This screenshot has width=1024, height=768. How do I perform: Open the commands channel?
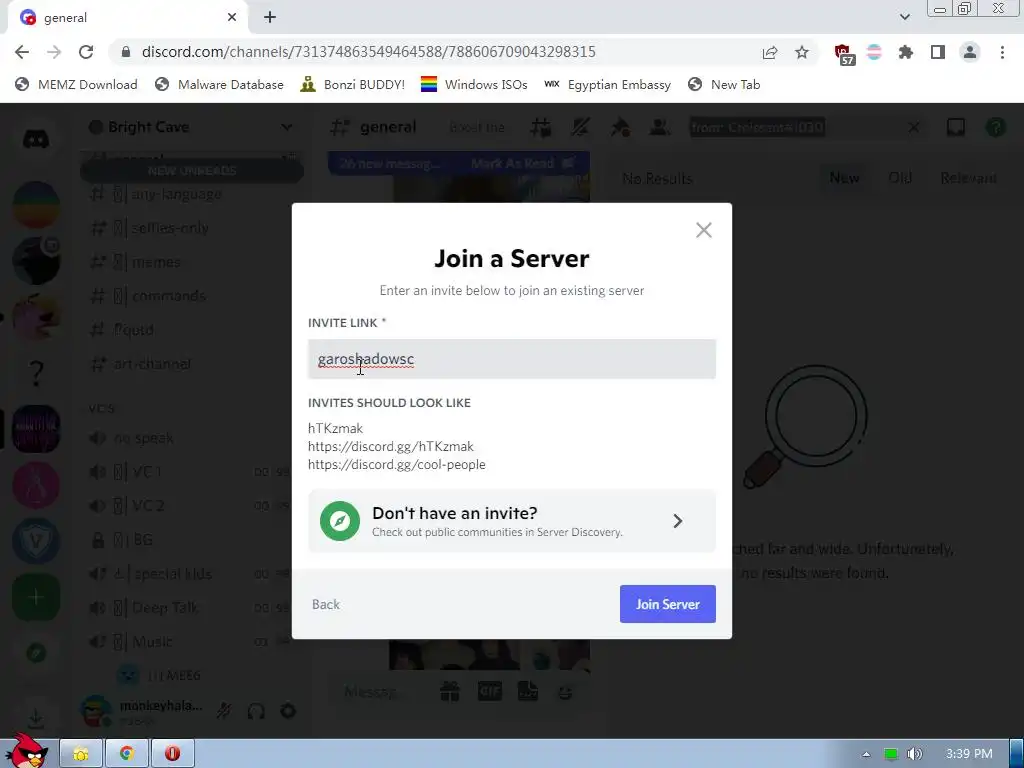tap(191, 296)
